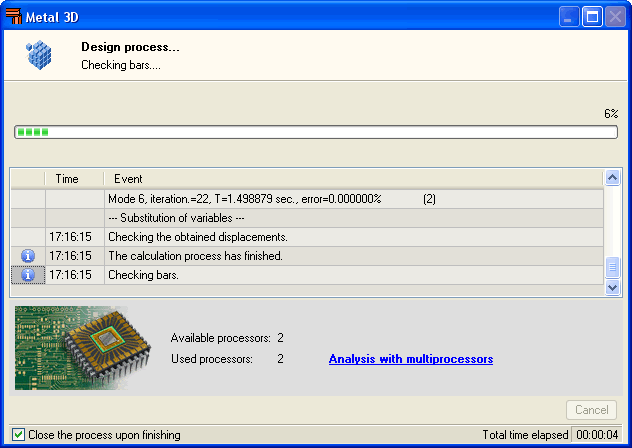The height and width of the screenshot is (448, 632).
Task: Click the '(2)' value in Mode 6 row
Action: (429, 199)
